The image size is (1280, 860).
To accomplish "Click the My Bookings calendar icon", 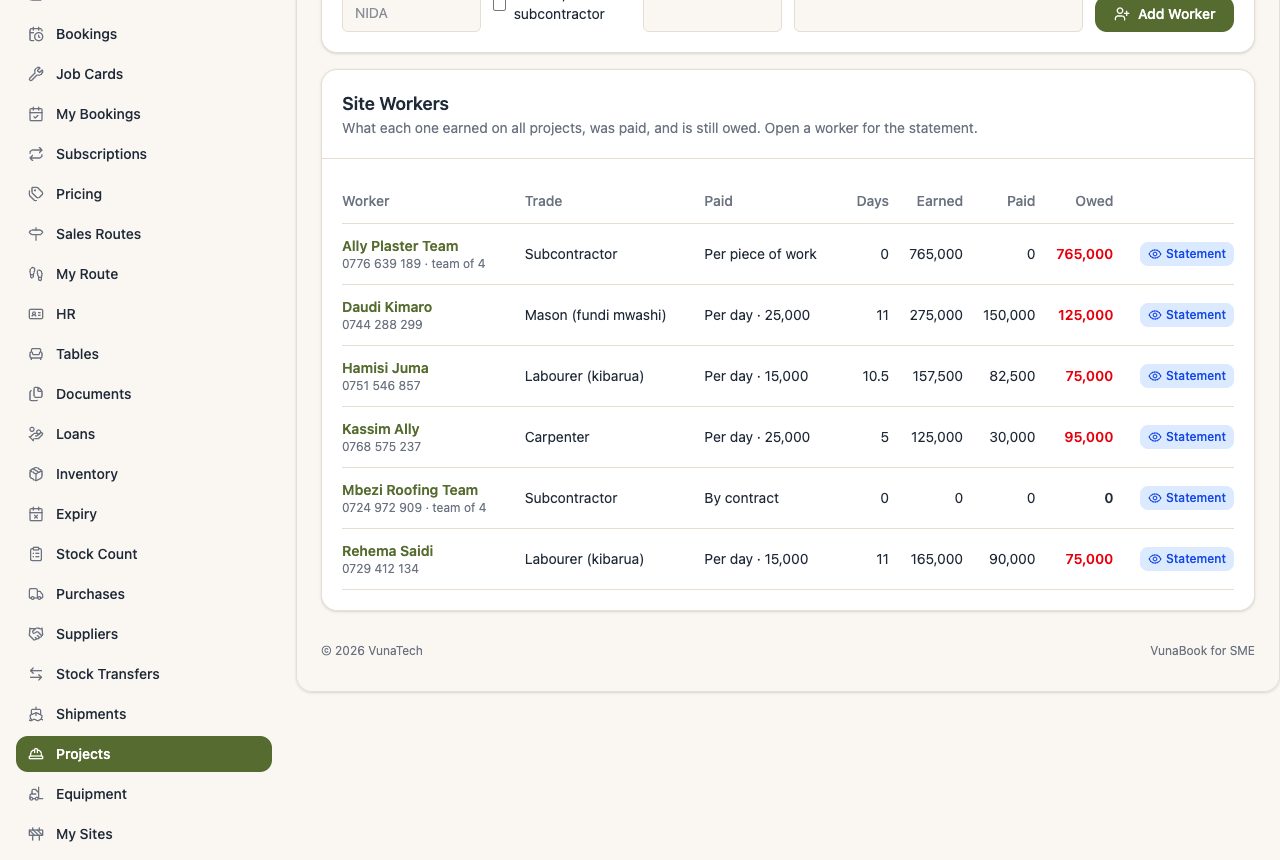I will [x=36, y=114].
